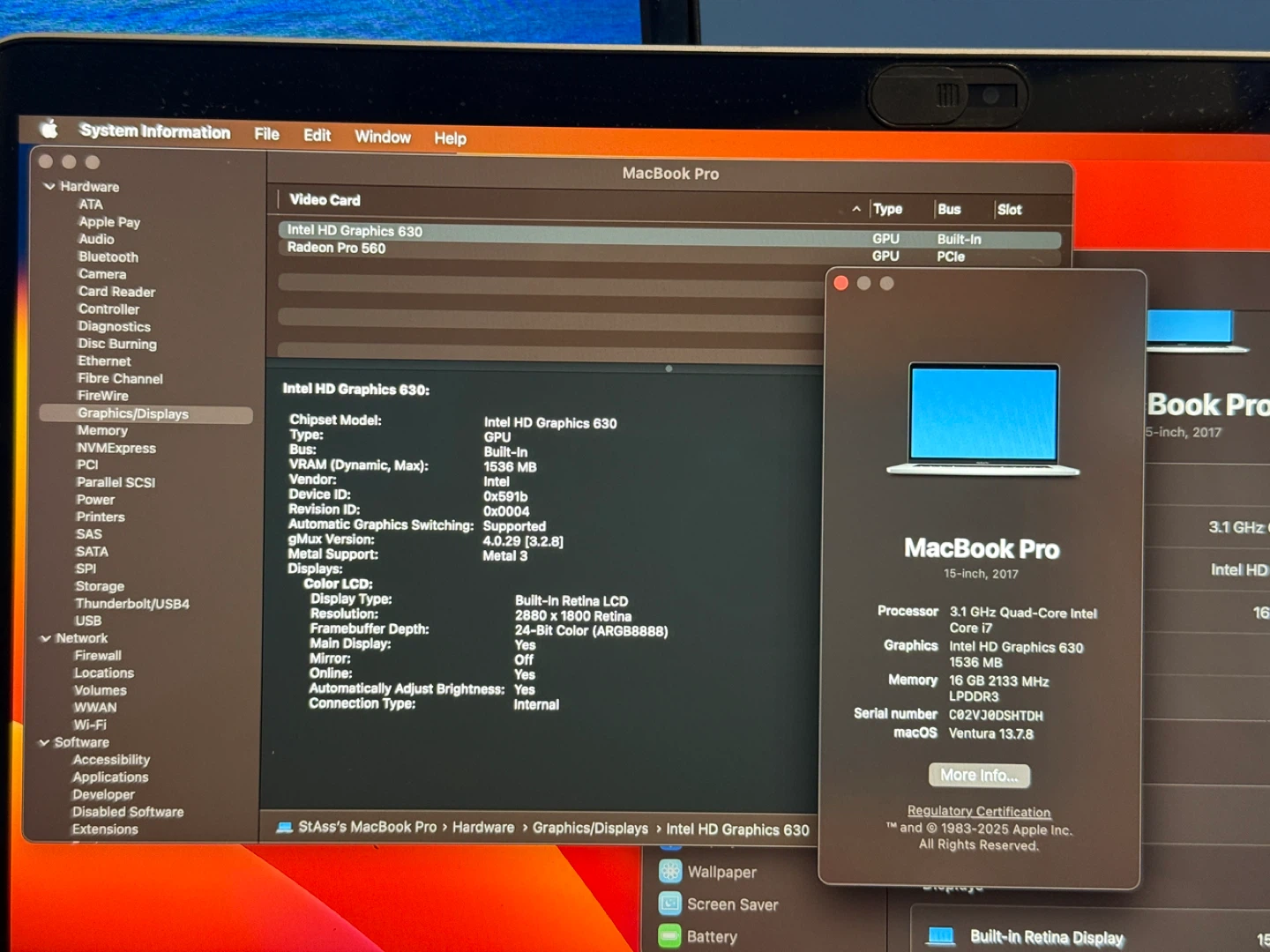Select USB in the sidebar

click(88, 621)
